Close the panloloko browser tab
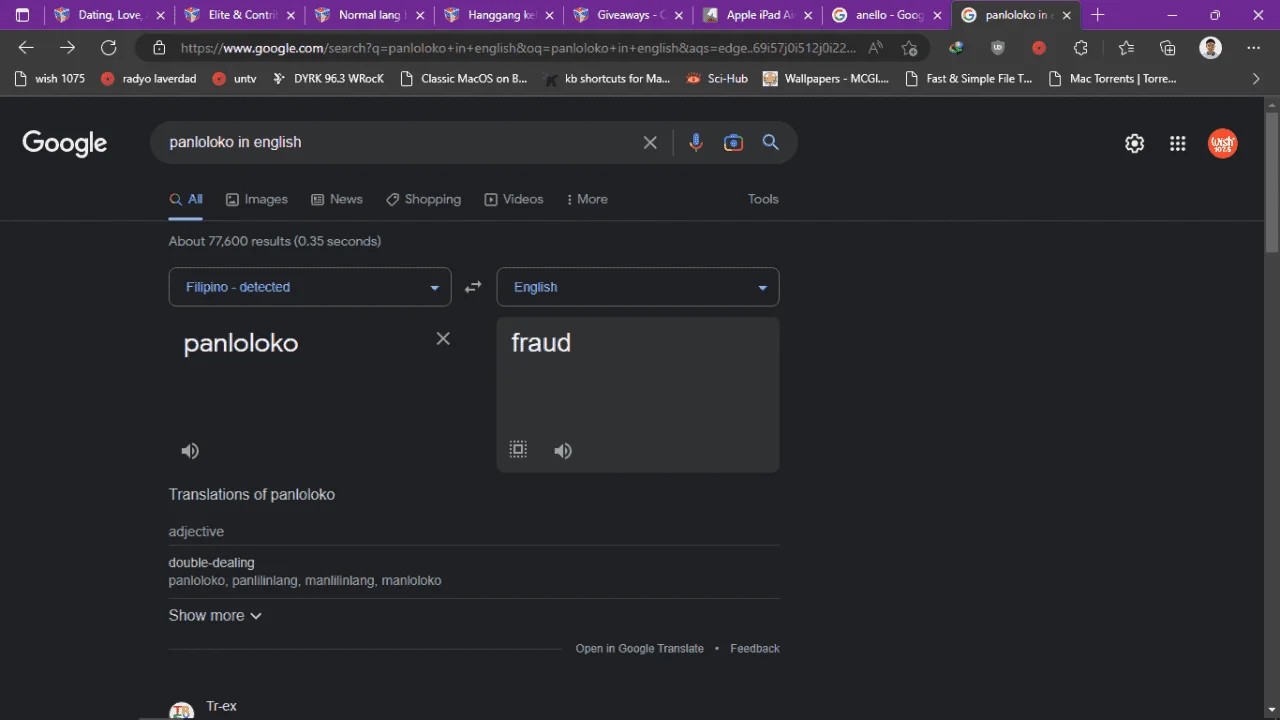1280x720 pixels. (x=1066, y=15)
